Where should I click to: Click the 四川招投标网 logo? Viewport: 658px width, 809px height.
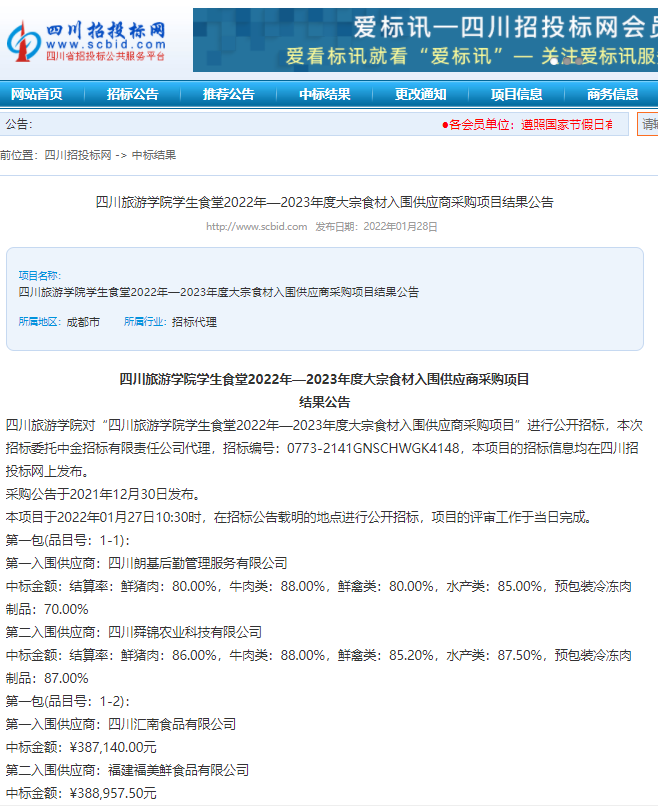click(x=86, y=41)
